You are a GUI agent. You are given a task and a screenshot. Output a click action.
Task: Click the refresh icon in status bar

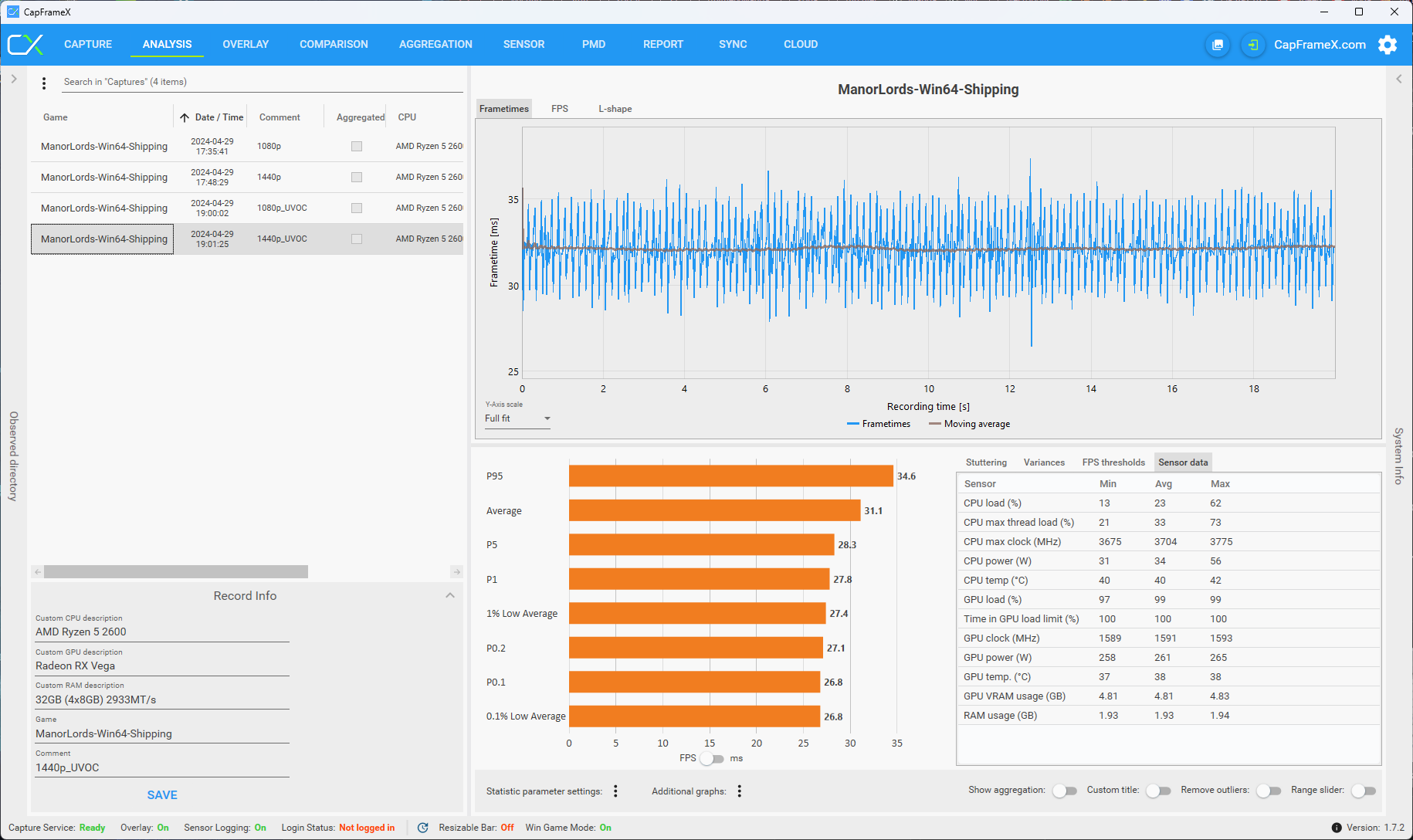[x=422, y=828]
